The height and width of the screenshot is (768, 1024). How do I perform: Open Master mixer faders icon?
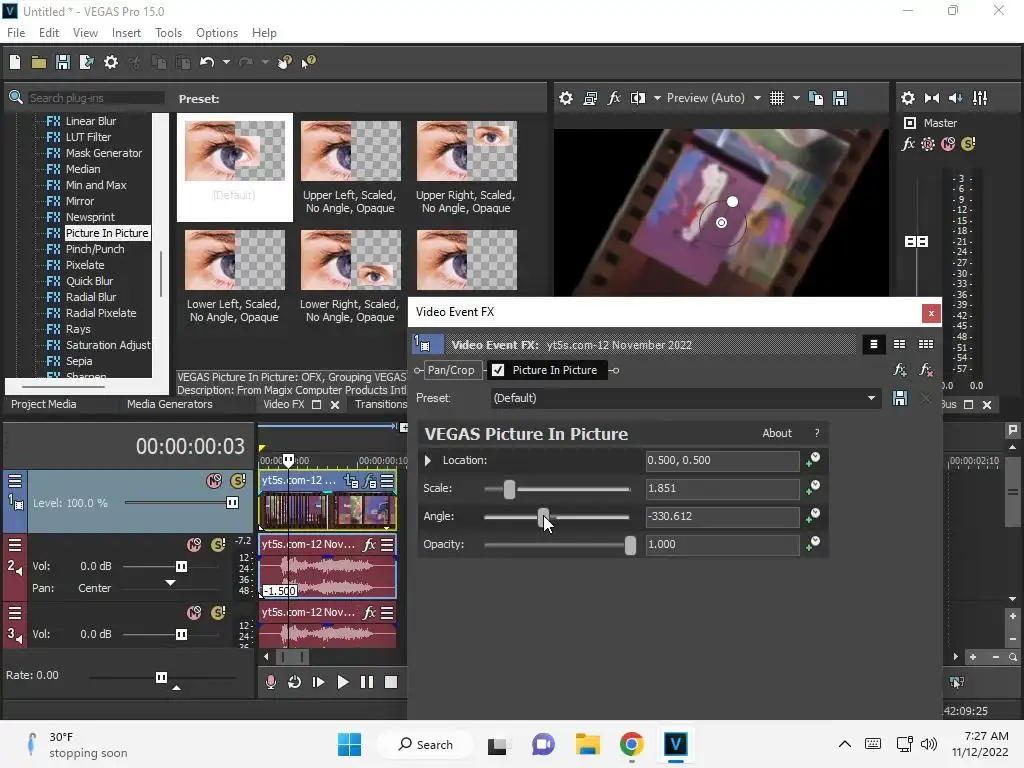click(x=980, y=98)
